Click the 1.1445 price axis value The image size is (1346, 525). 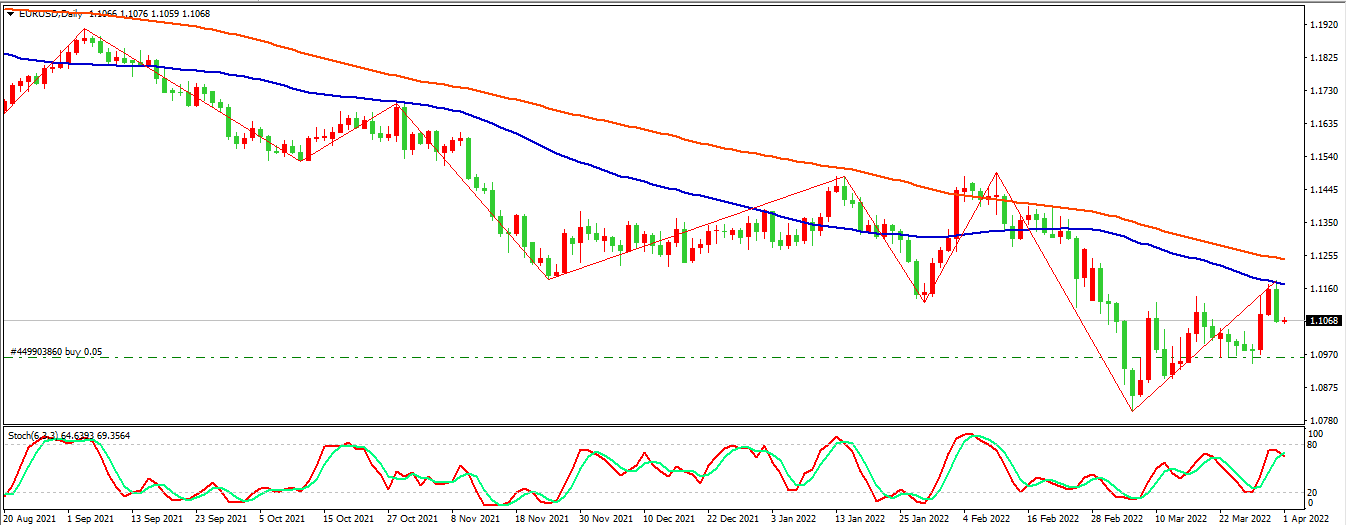tap(1322, 190)
